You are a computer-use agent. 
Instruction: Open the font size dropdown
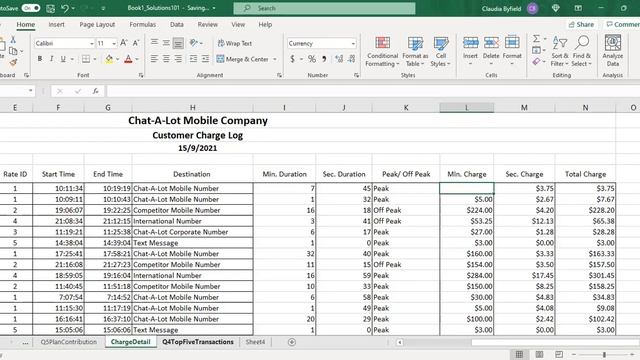(x=114, y=43)
